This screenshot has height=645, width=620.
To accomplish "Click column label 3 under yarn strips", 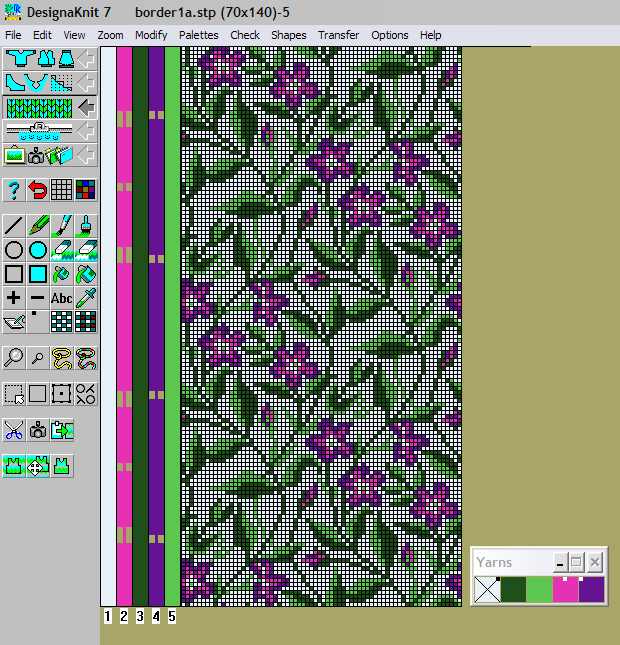I will point(140,616).
